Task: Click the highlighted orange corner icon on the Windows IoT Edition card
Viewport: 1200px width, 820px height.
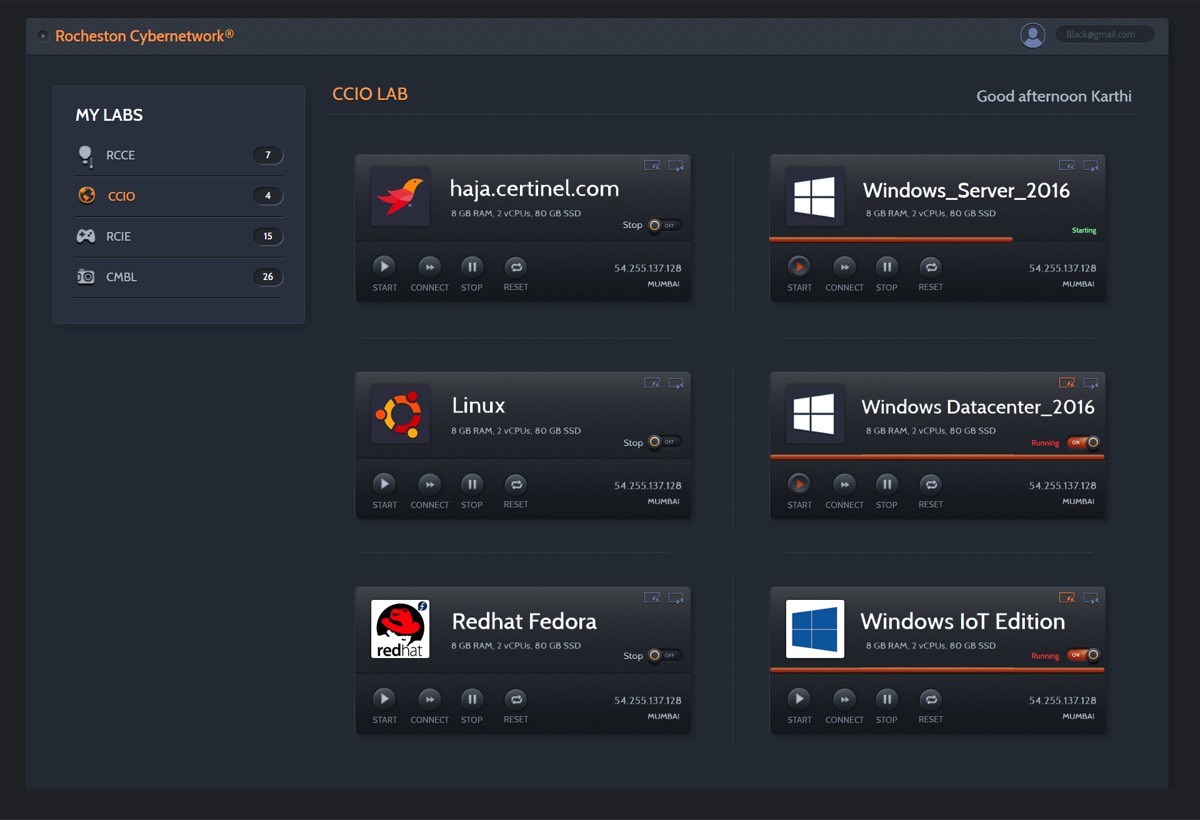Action: (x=1067, y=597)
